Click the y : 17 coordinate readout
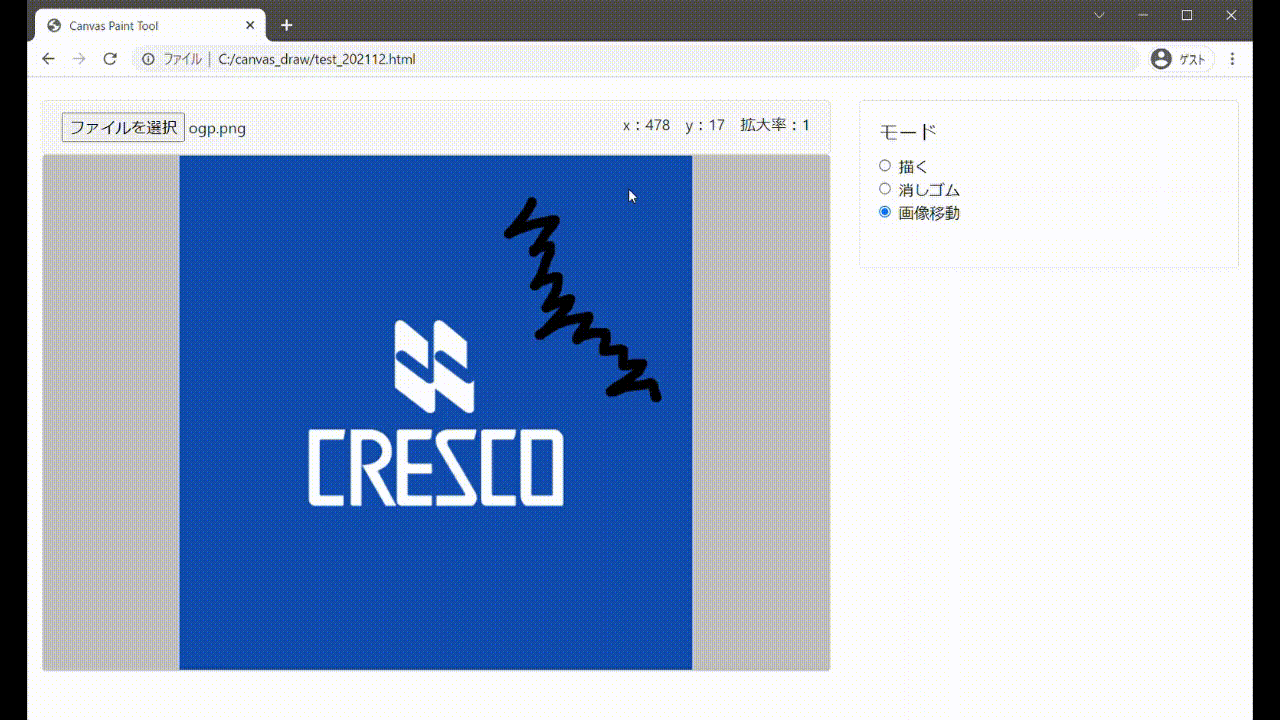Image resolution: width=1280 pixels, height=720 pixels. pyautogui.click(x=705, y=125)
